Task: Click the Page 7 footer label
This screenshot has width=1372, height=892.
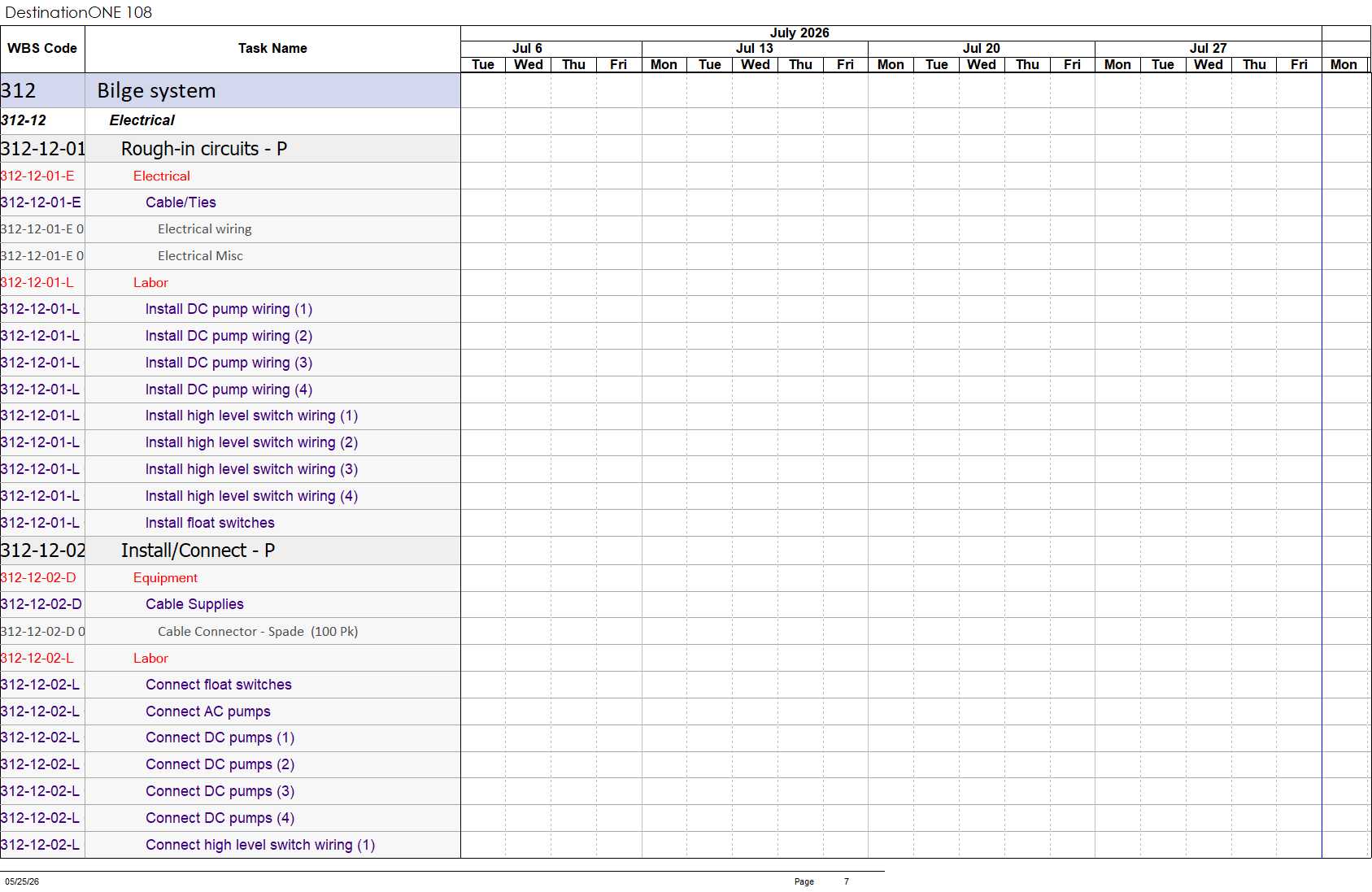Action: [x=821, y=881]
